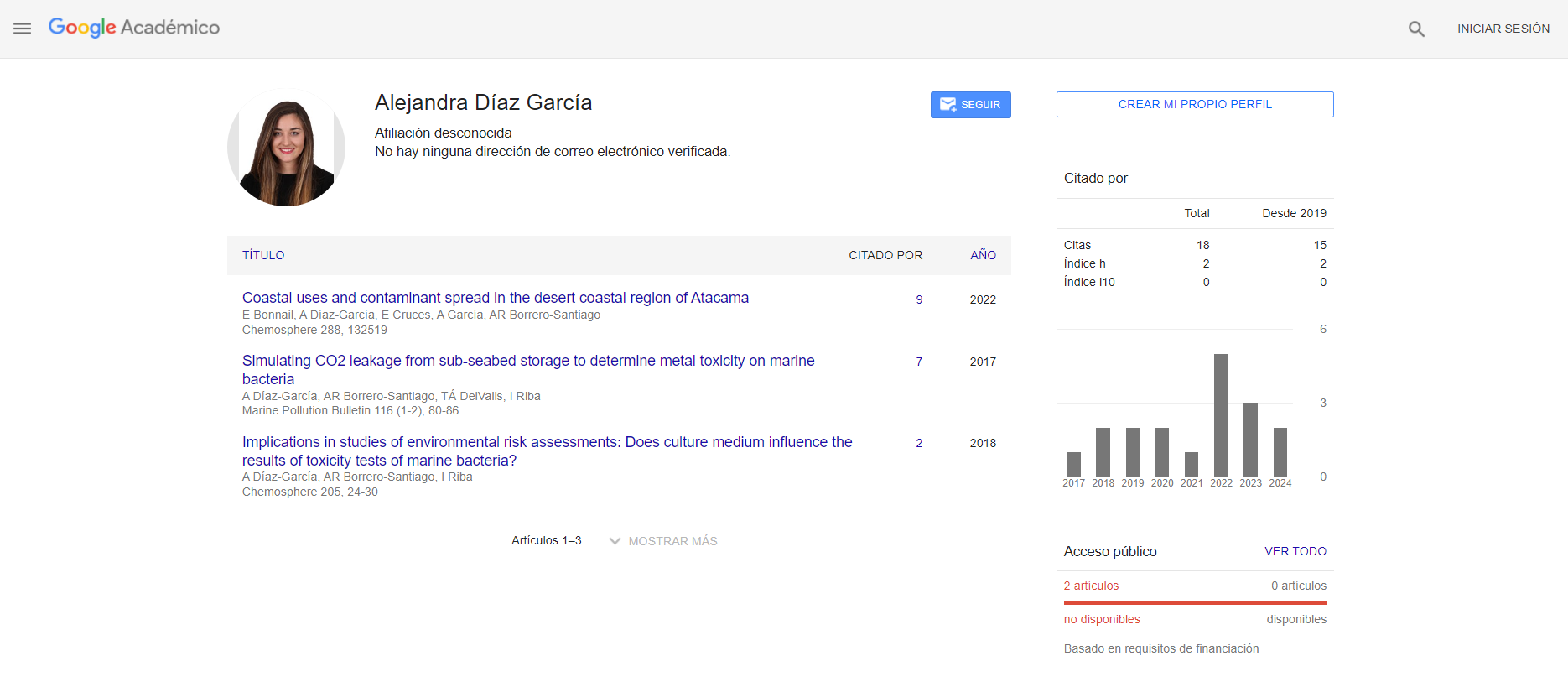
Task: Open Alejandra Díaz García profile photo
Action: coord(286,148)
